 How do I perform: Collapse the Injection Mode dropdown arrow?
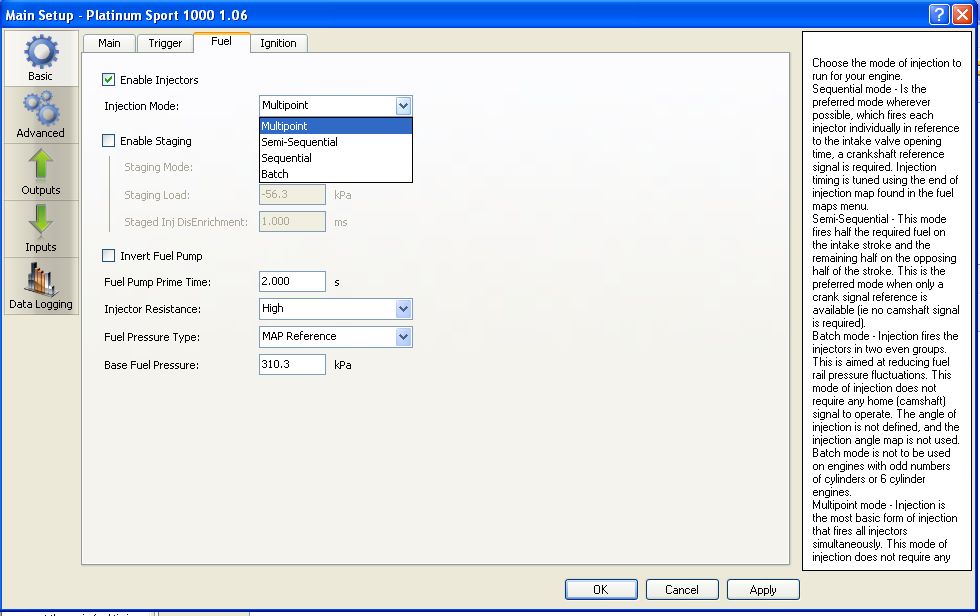(403, 106)
